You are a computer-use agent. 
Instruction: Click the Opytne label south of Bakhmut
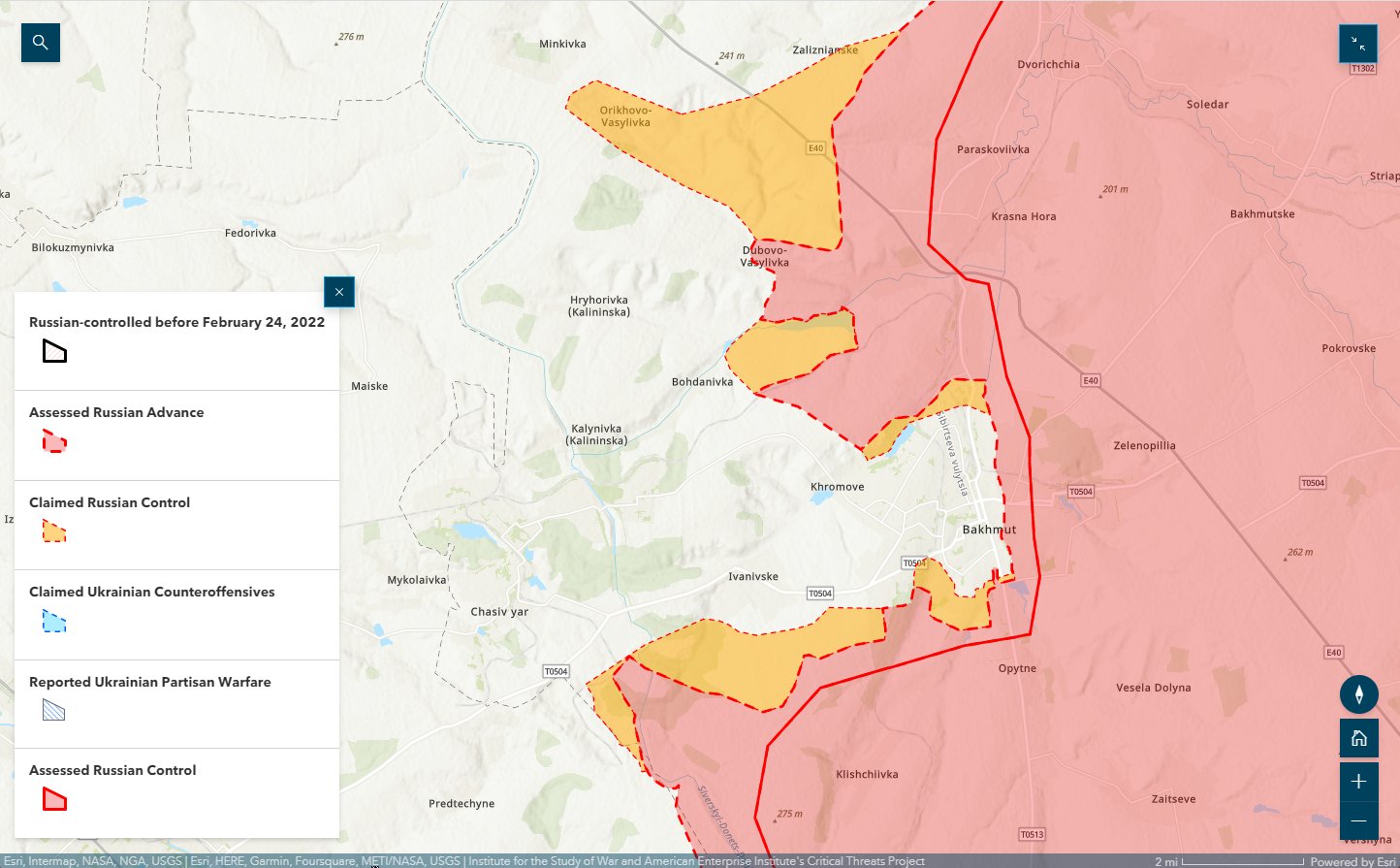tap(1017, 668)
